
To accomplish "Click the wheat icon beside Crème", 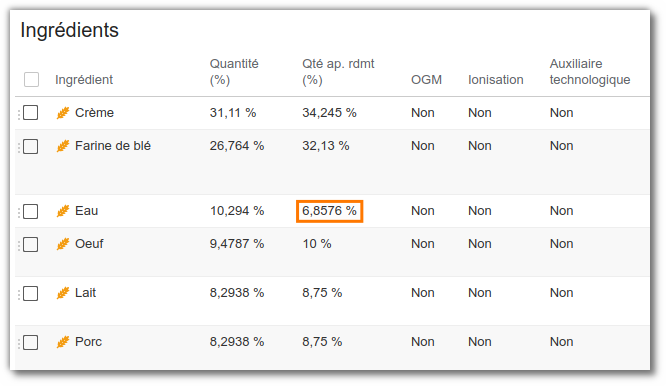I will point(63,113).
